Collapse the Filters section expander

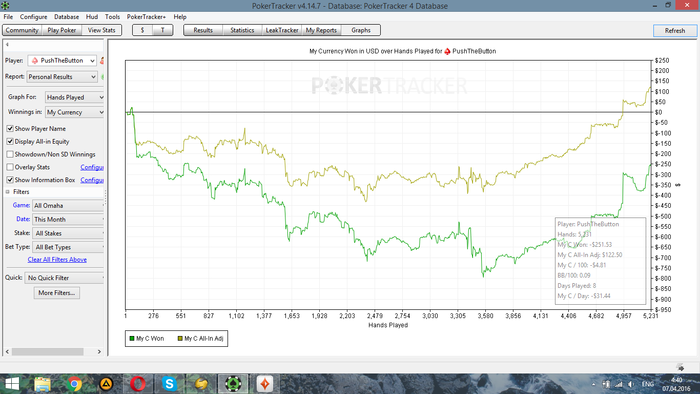(x=8, y=192)
